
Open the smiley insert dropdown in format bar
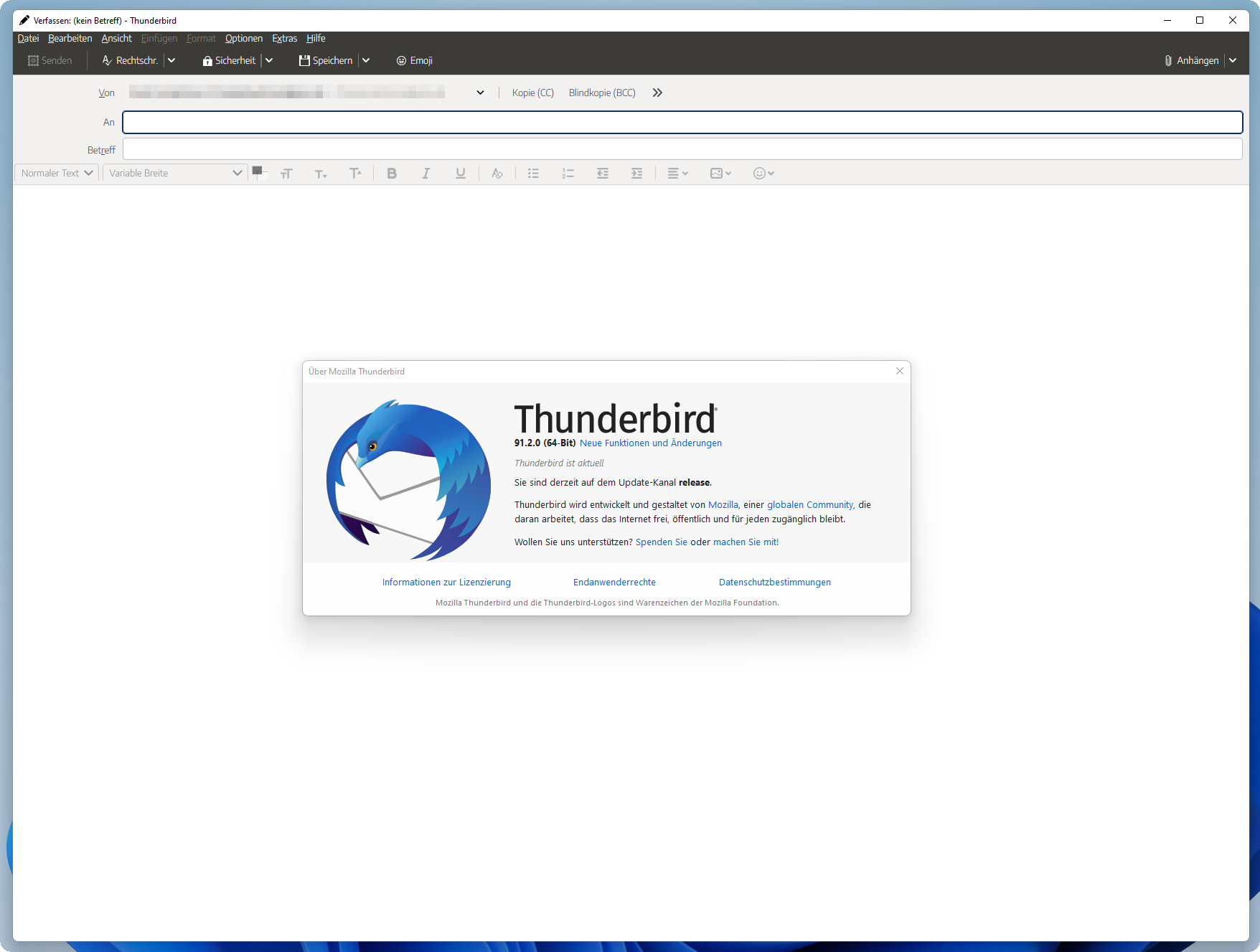[763, 173]
